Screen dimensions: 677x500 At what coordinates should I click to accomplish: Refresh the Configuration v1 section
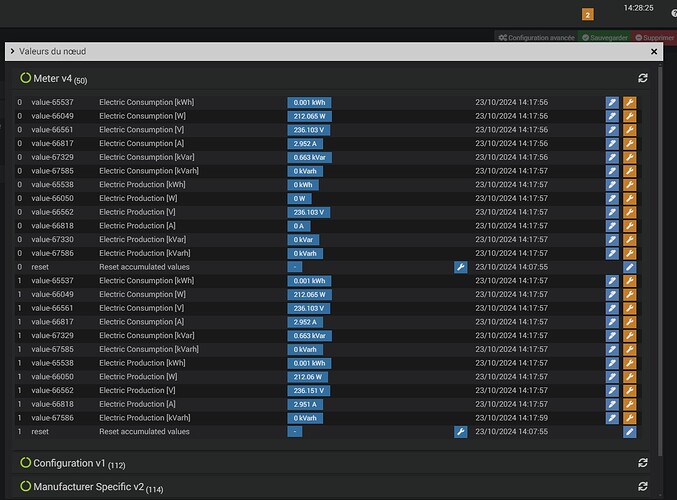pos(643,463)
